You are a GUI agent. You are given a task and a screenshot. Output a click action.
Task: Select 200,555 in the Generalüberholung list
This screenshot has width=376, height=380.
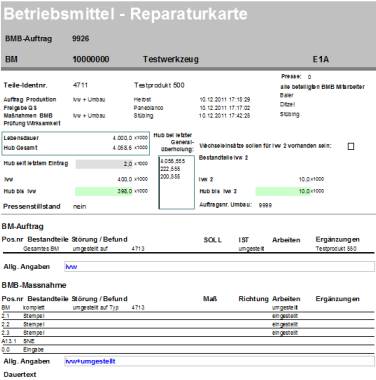pos(170,177)
